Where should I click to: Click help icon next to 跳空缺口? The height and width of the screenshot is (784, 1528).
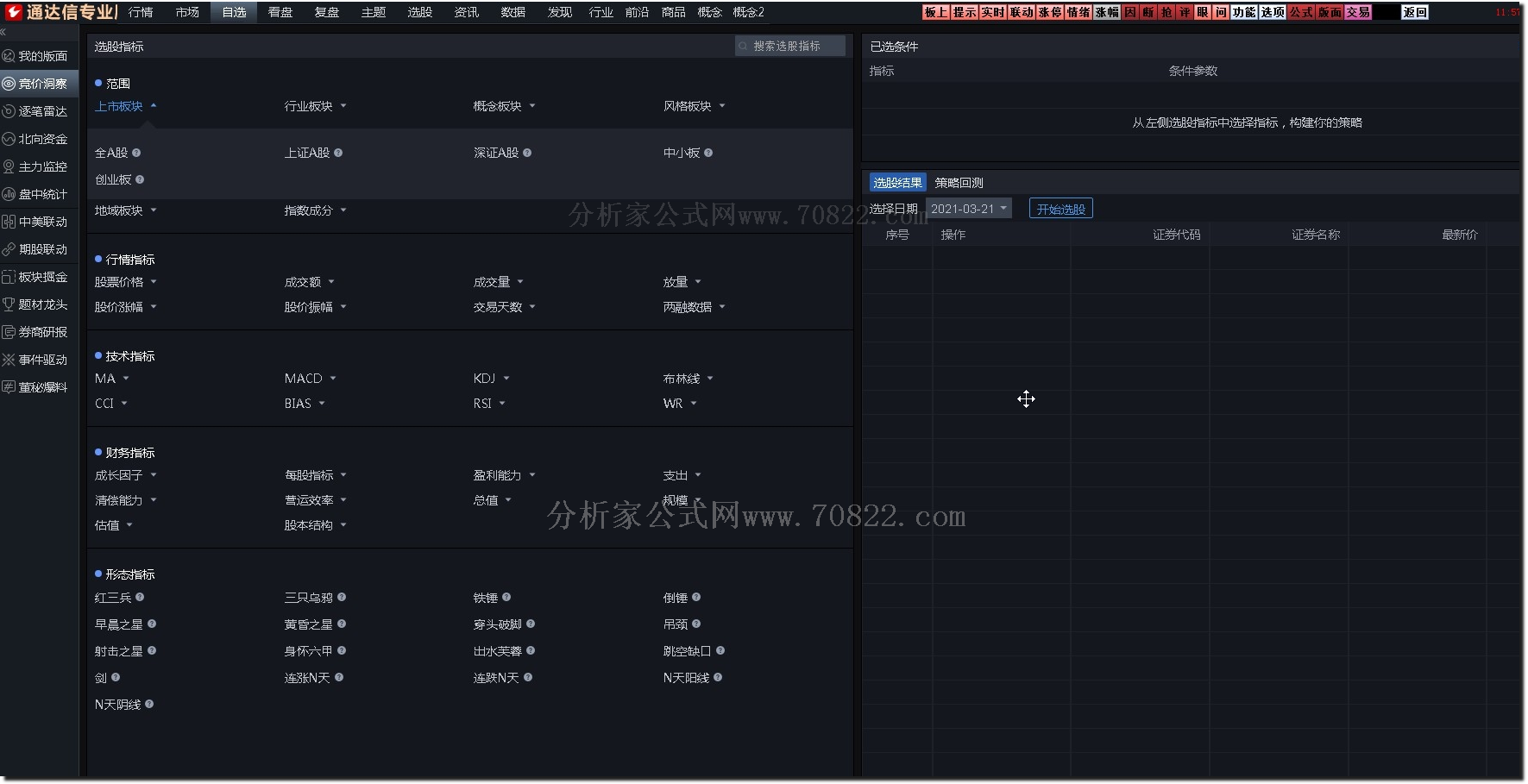720,650
